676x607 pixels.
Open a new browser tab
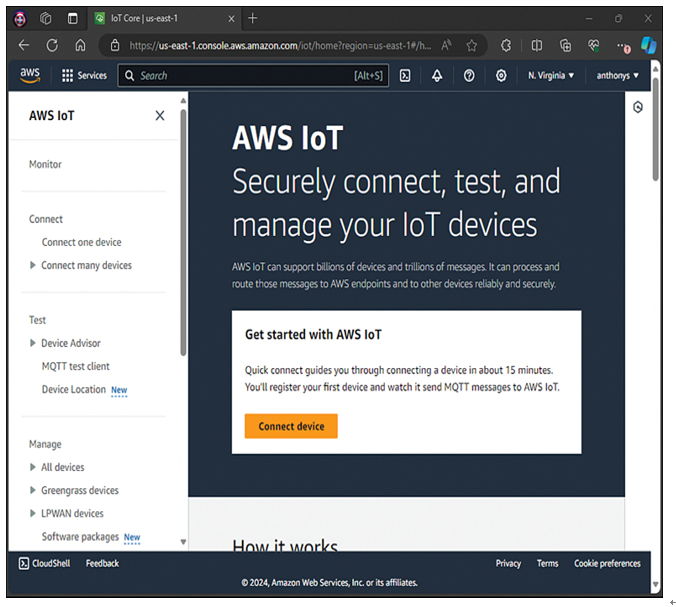pos(253,18)
